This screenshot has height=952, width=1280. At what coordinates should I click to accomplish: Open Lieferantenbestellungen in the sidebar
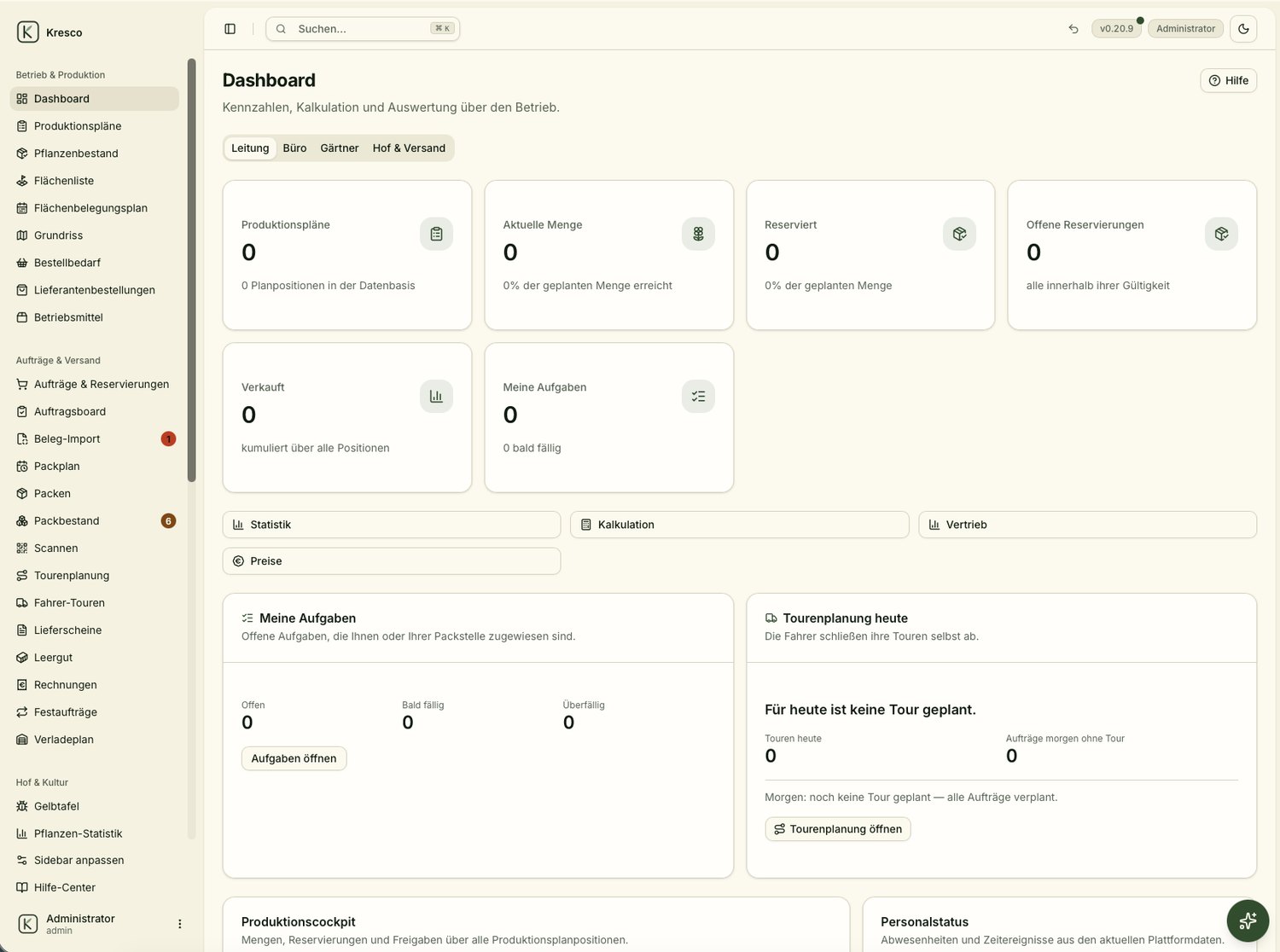[x=95, y=290]
